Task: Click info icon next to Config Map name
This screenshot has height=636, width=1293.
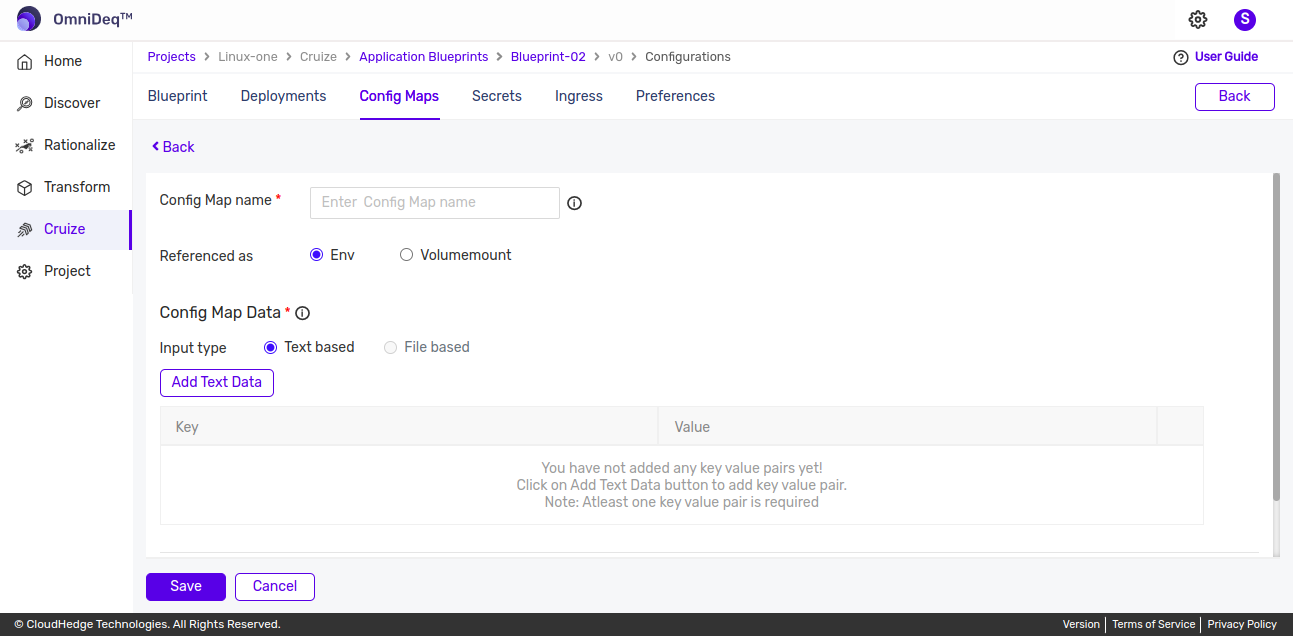Action: click(x=574, y=203)
